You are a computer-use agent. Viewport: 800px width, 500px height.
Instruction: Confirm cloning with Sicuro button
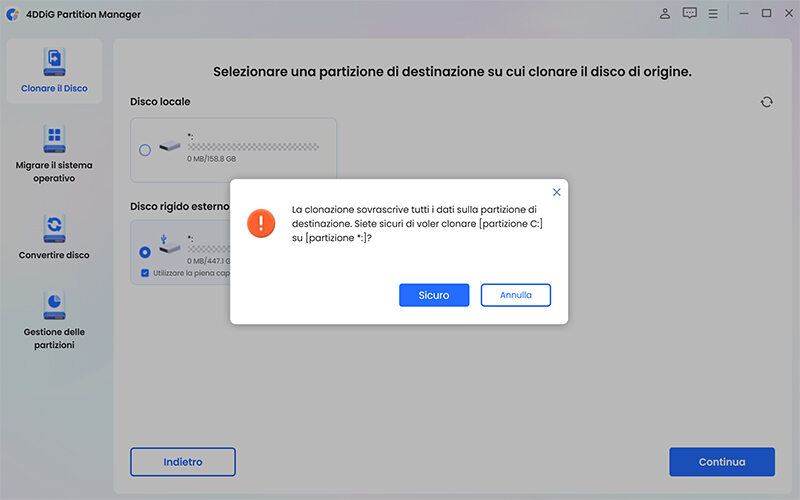click(434, 295)
